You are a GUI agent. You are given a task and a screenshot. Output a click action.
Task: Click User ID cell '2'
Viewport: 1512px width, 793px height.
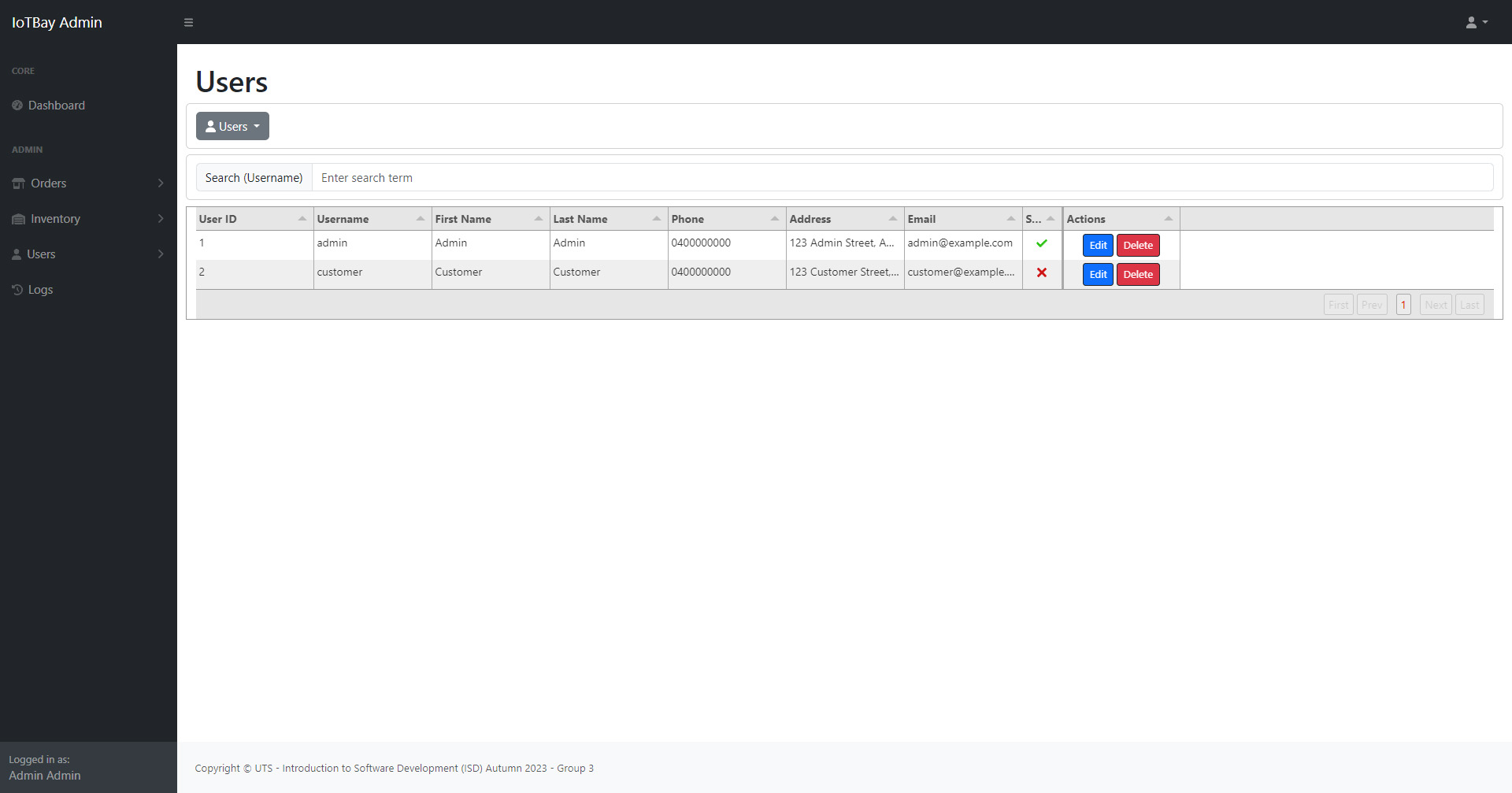(254, 272)
